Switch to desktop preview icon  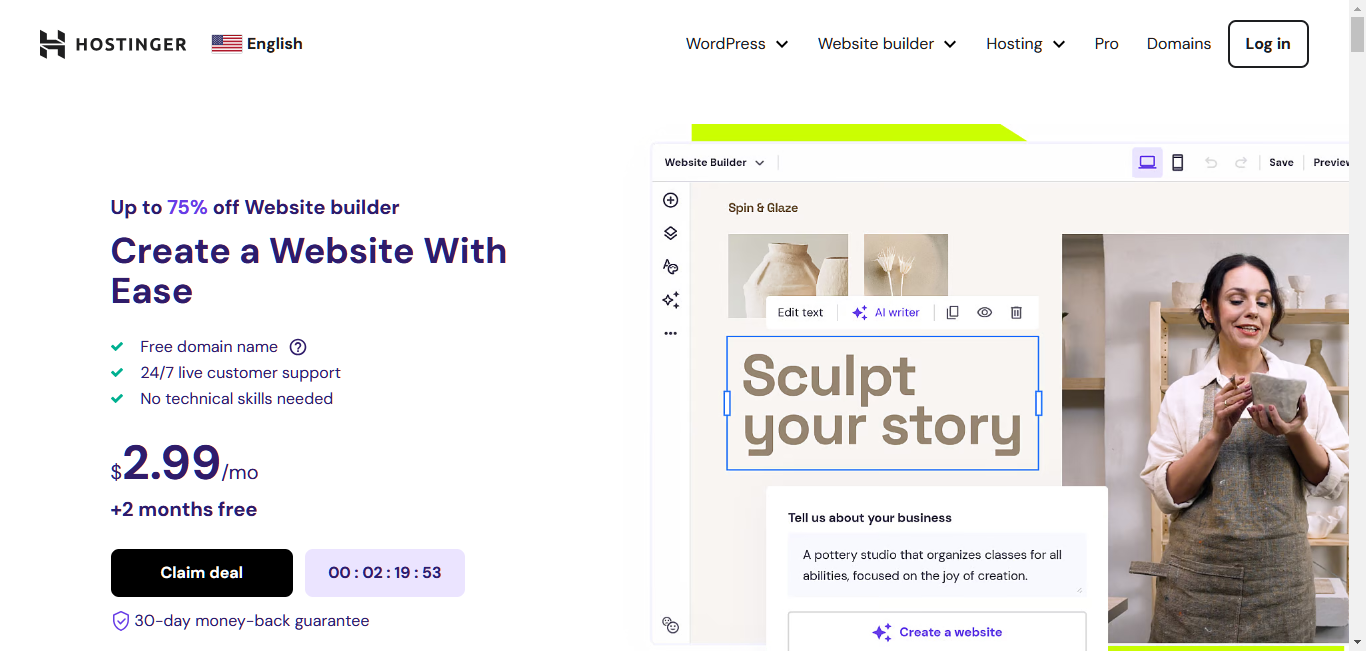(1147, 163)
